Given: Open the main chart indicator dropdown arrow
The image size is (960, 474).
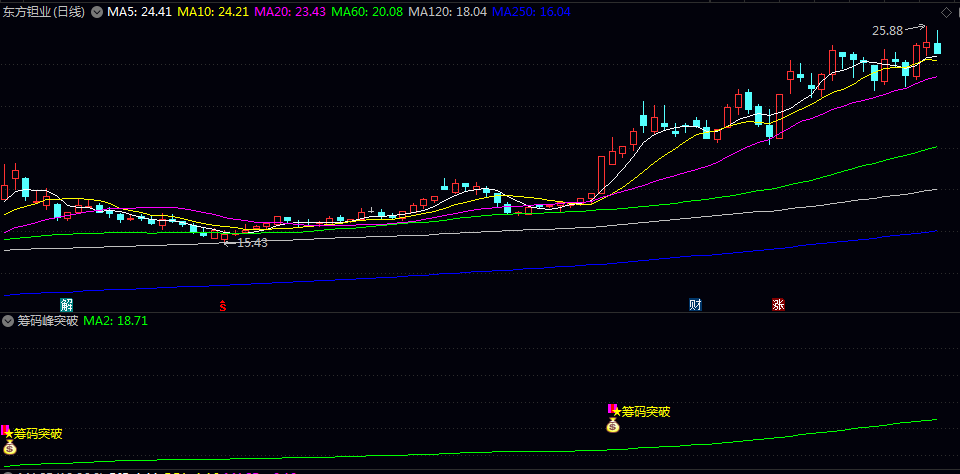Looking at the screenshot, I should tap(97, 12).
